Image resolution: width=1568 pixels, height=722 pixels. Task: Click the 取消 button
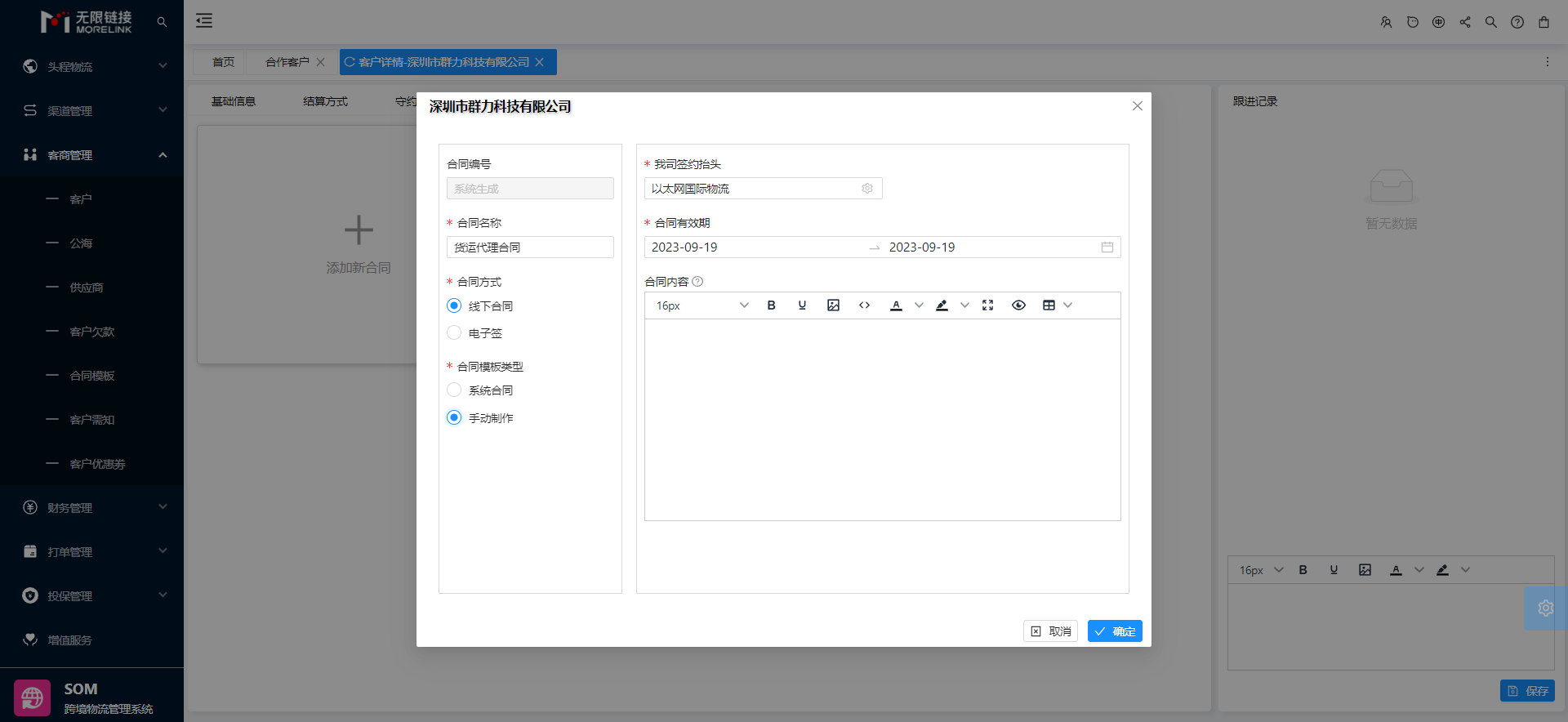click(1050, 631)
